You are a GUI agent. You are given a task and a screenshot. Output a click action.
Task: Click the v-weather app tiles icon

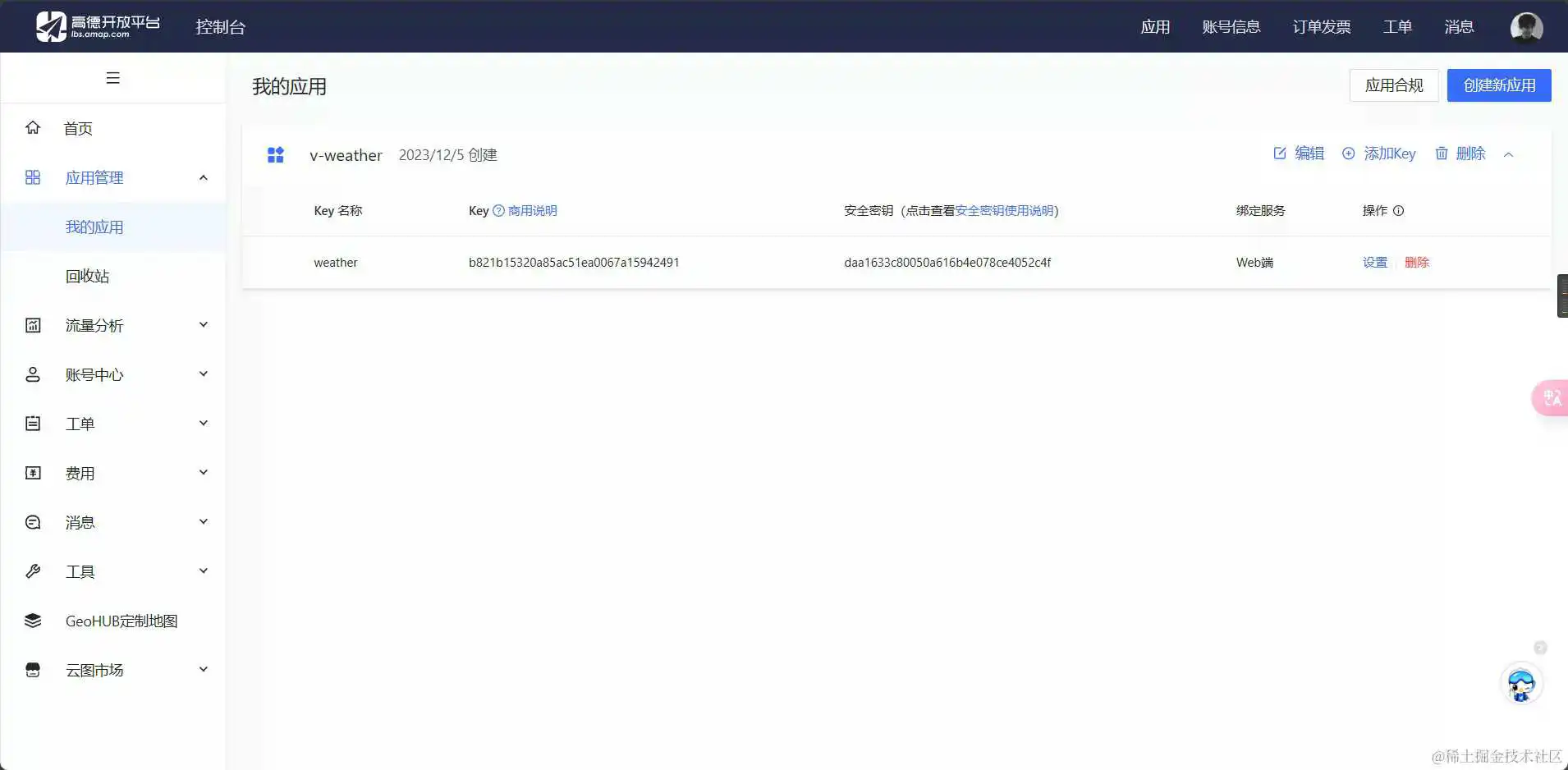[x=276, y=154]
